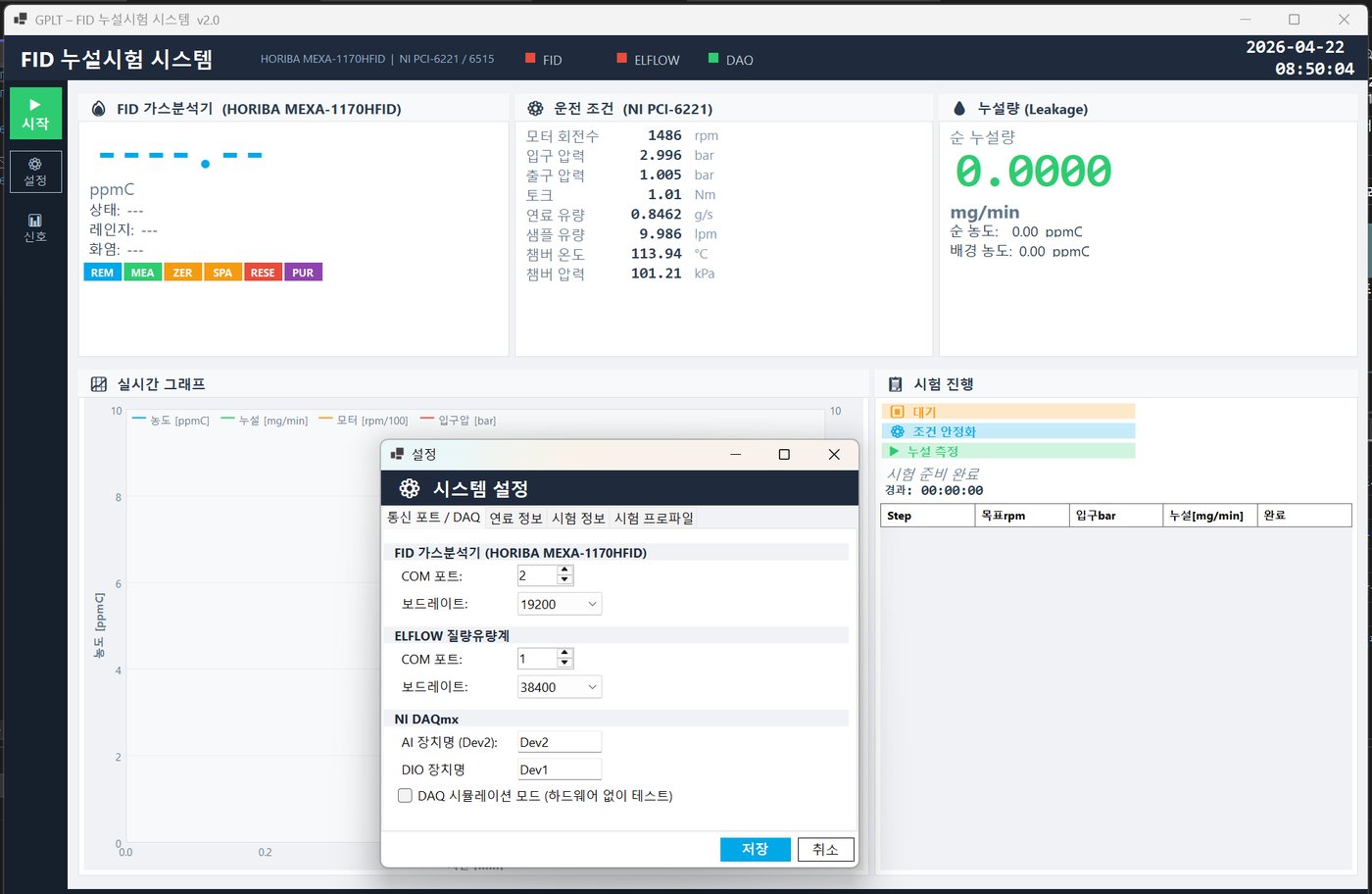Minimize the 설정 dialog window

(735, 454)
